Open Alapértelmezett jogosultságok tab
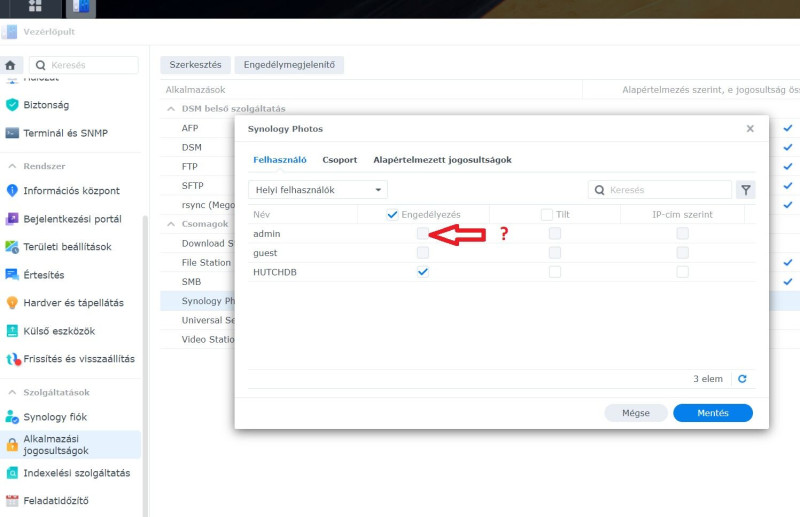This screenshot has height=517, width=800. click(442, 160)
